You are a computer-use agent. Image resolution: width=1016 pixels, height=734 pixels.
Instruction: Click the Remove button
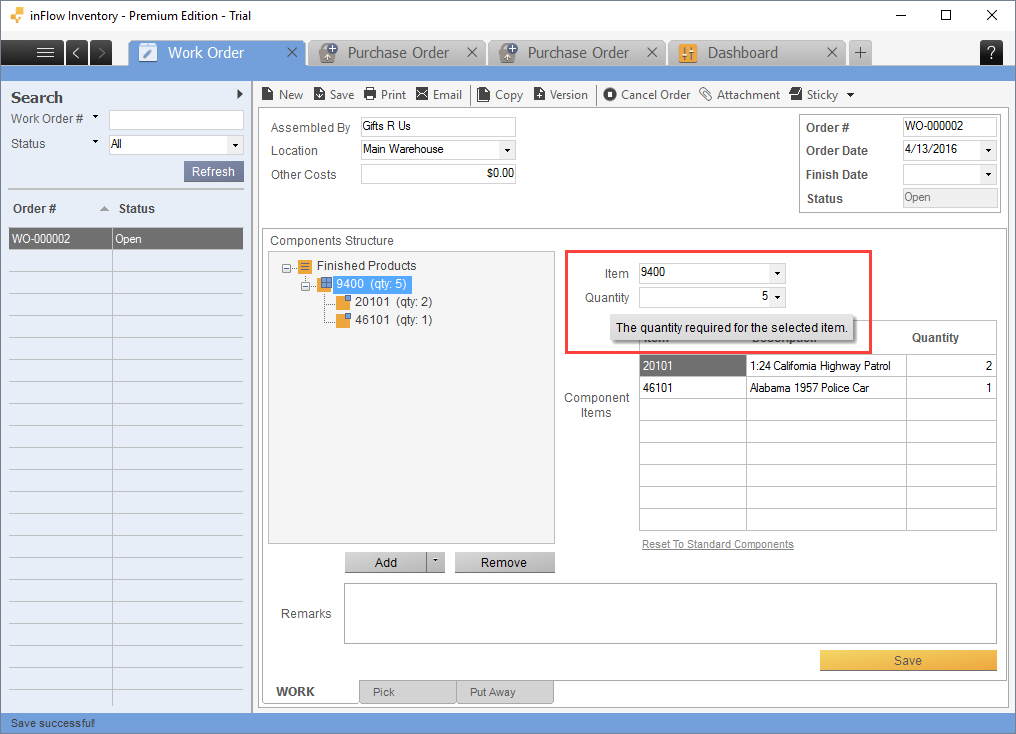(504, 562)
